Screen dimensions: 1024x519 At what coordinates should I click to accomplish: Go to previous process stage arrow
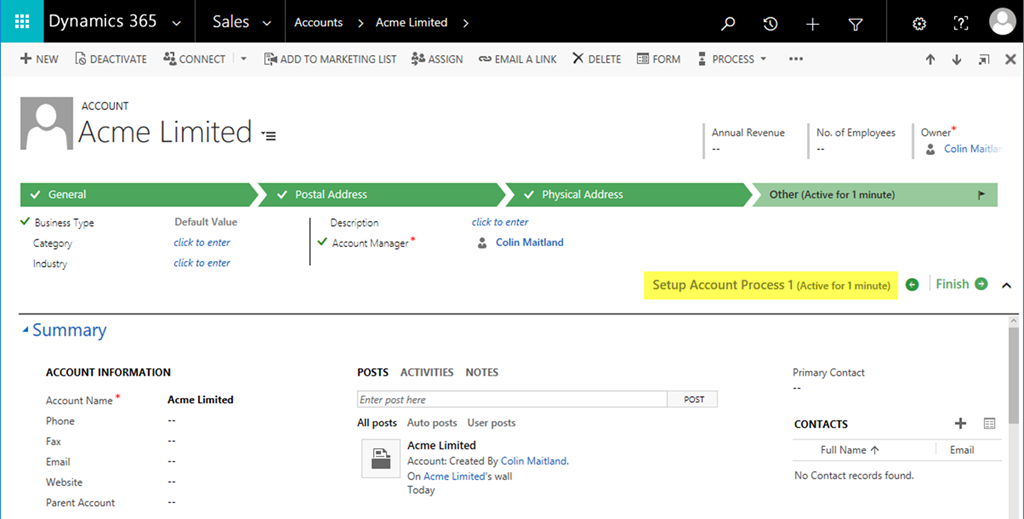point(912,285)
